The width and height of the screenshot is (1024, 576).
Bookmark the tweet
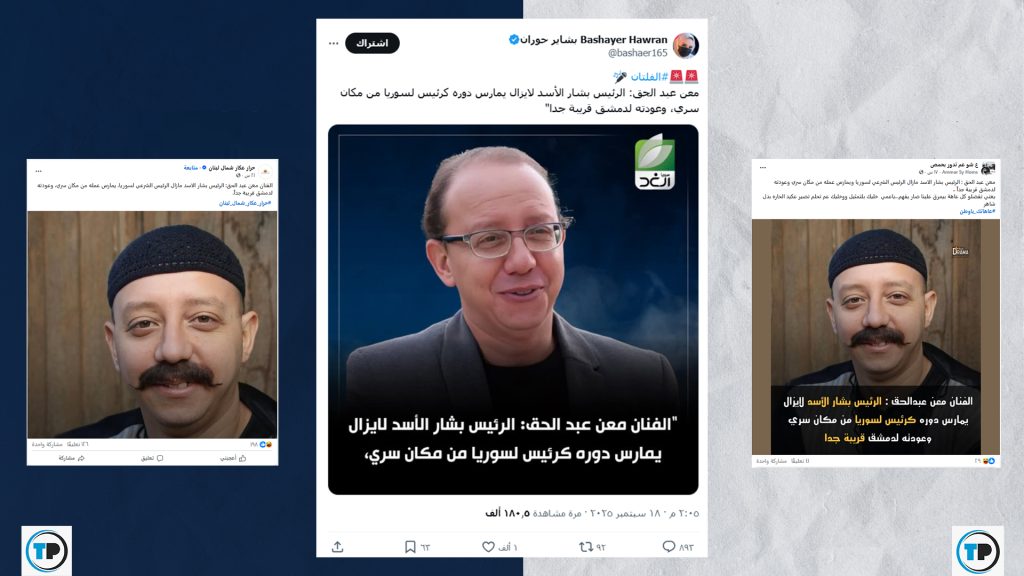tap(410, 547)
